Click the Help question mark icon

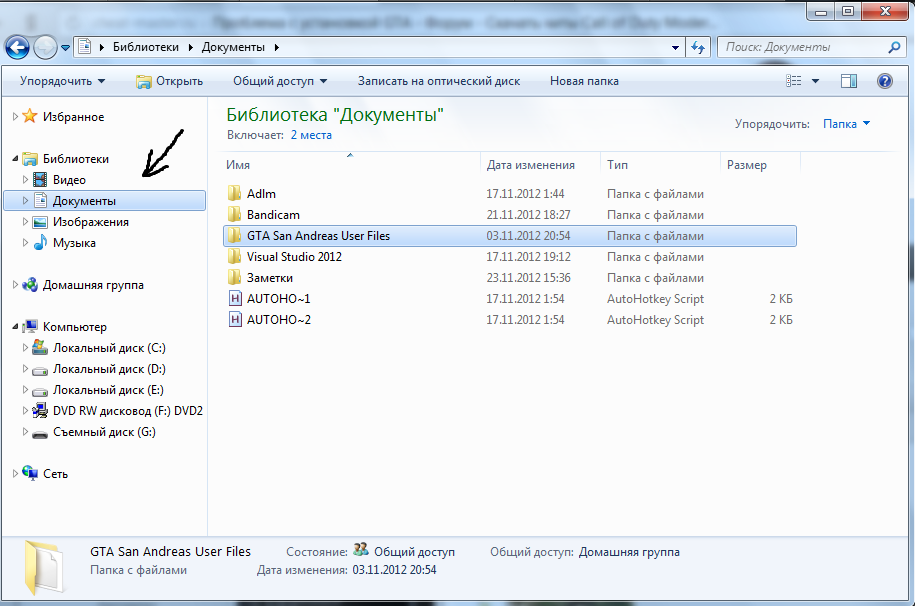[x=884, y=81]
